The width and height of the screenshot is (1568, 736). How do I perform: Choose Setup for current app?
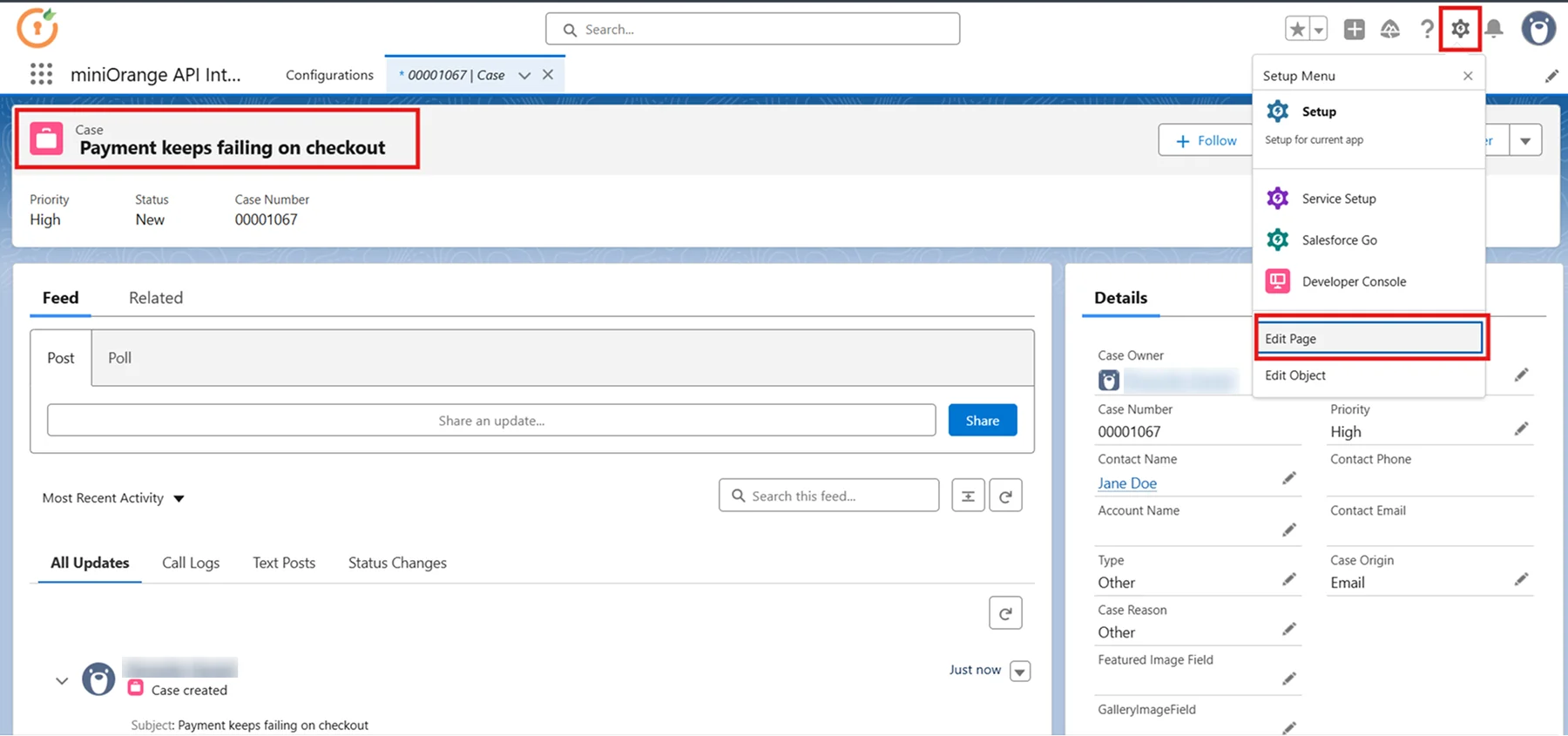[x=1369, y=124]
